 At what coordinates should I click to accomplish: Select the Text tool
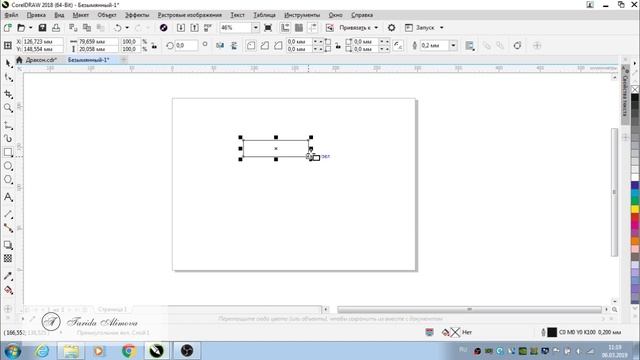[x=8, y=197]
